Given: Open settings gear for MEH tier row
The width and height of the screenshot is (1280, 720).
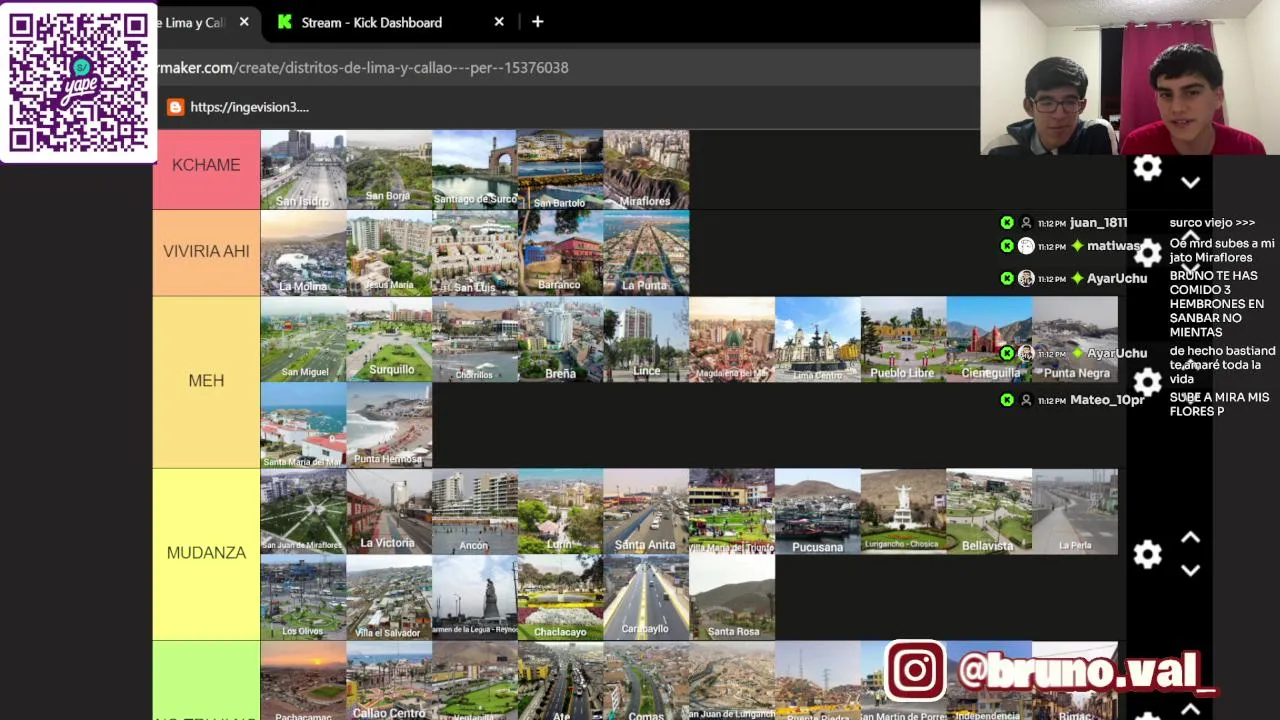Looking at the screenshot, I should pos(1147,381).
